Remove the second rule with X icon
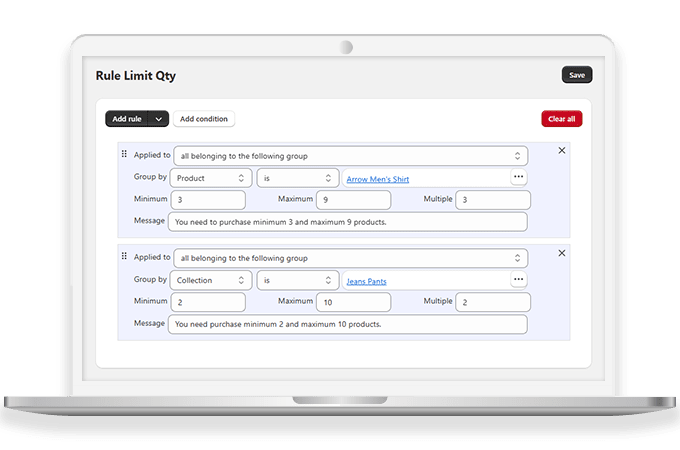The image size is (680, 450). click(x=561, y=253)
